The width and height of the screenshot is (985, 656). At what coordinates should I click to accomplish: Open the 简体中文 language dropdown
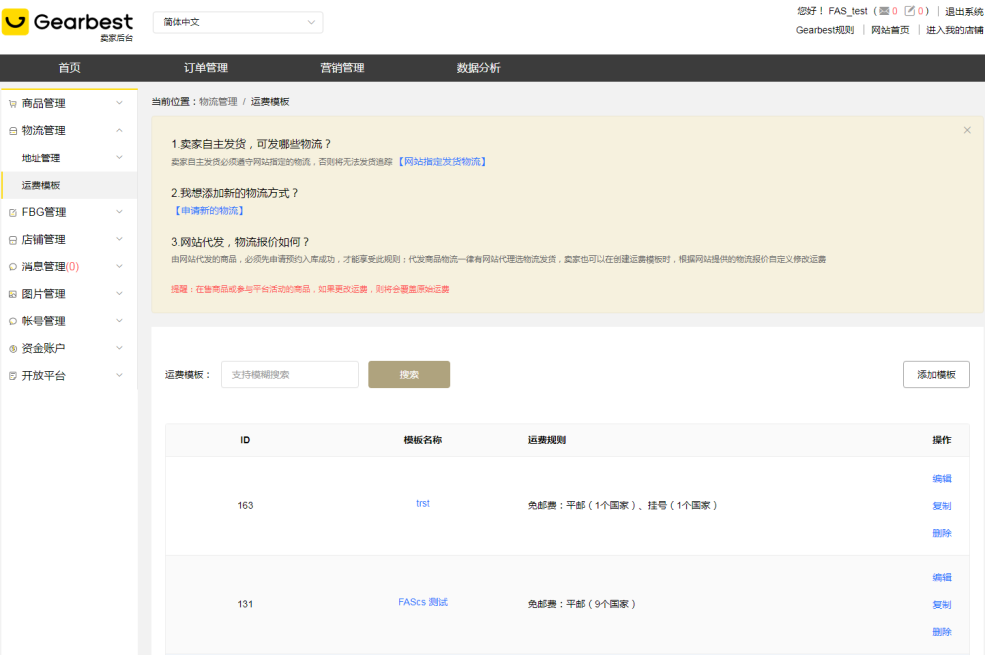click(237, 22)
